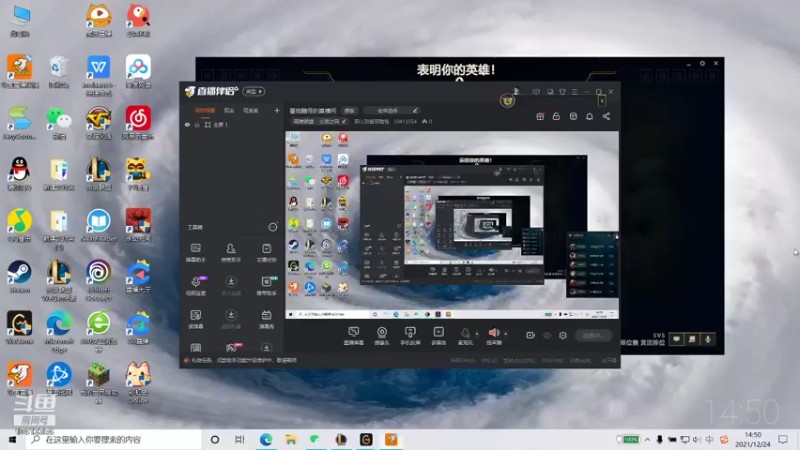The height and width of the screenshot is (450, 800).
Task: Mute the speaker in the streaming toolbar
Action: tap(494, 333)
